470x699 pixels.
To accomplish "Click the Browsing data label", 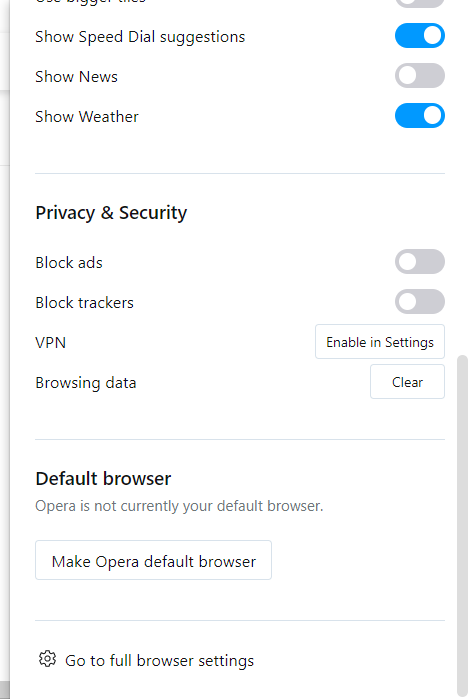I will [x=86, y=383].
